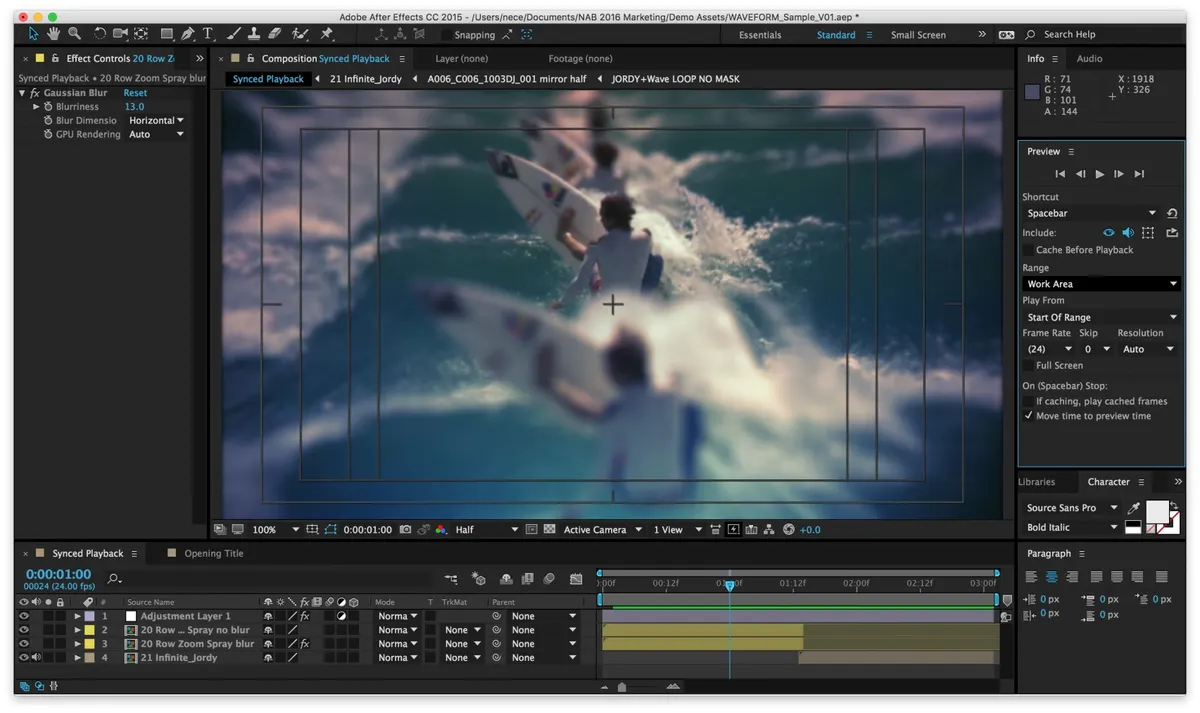Enable motion blur switch in timeline header
This screenshot has width=1200, height=713.
click(x=549, y=579)
